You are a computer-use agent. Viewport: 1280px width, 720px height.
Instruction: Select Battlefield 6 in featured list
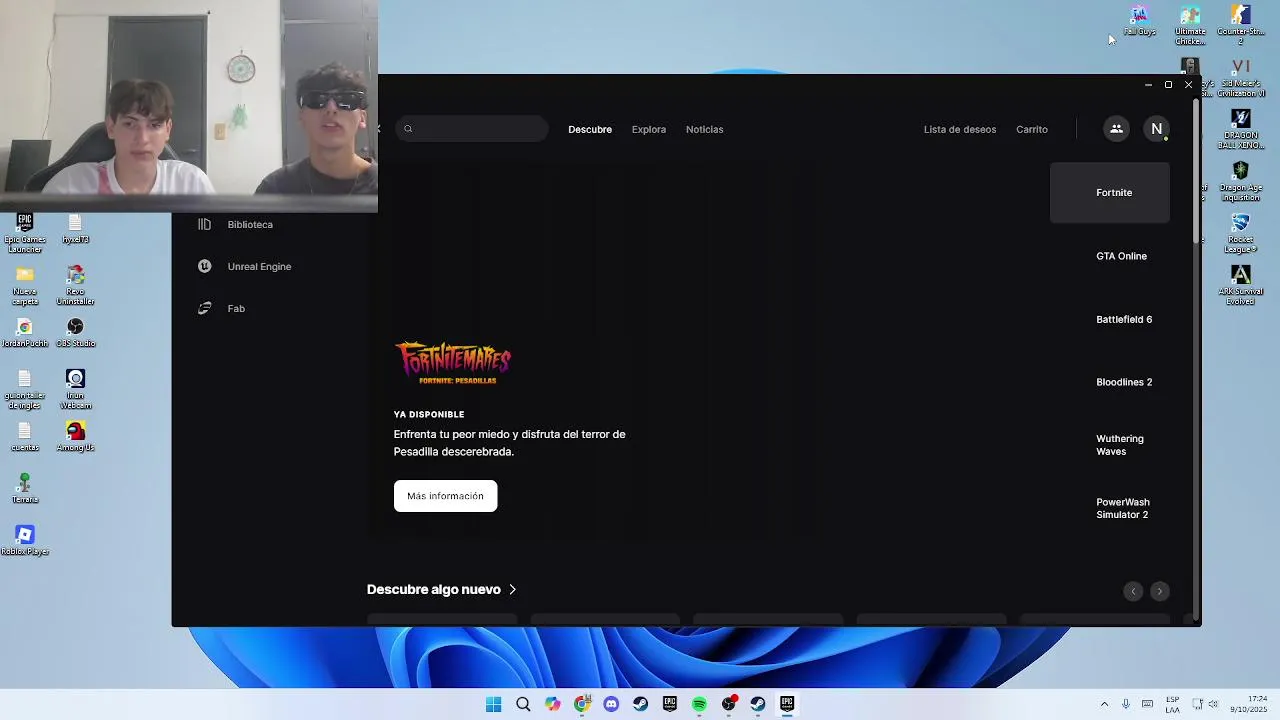coord(1110,319)
